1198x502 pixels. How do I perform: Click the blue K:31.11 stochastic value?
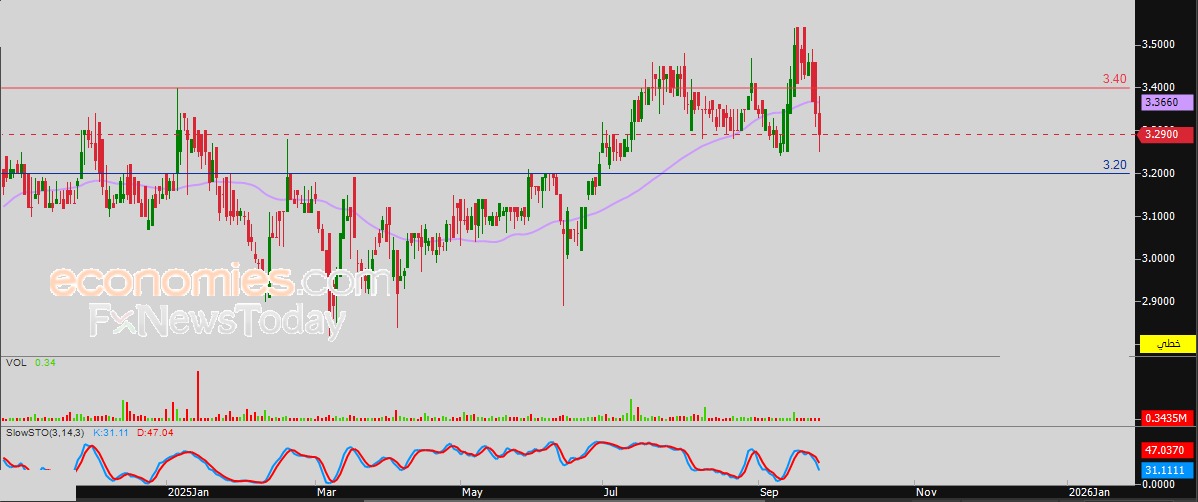[111, 432]
